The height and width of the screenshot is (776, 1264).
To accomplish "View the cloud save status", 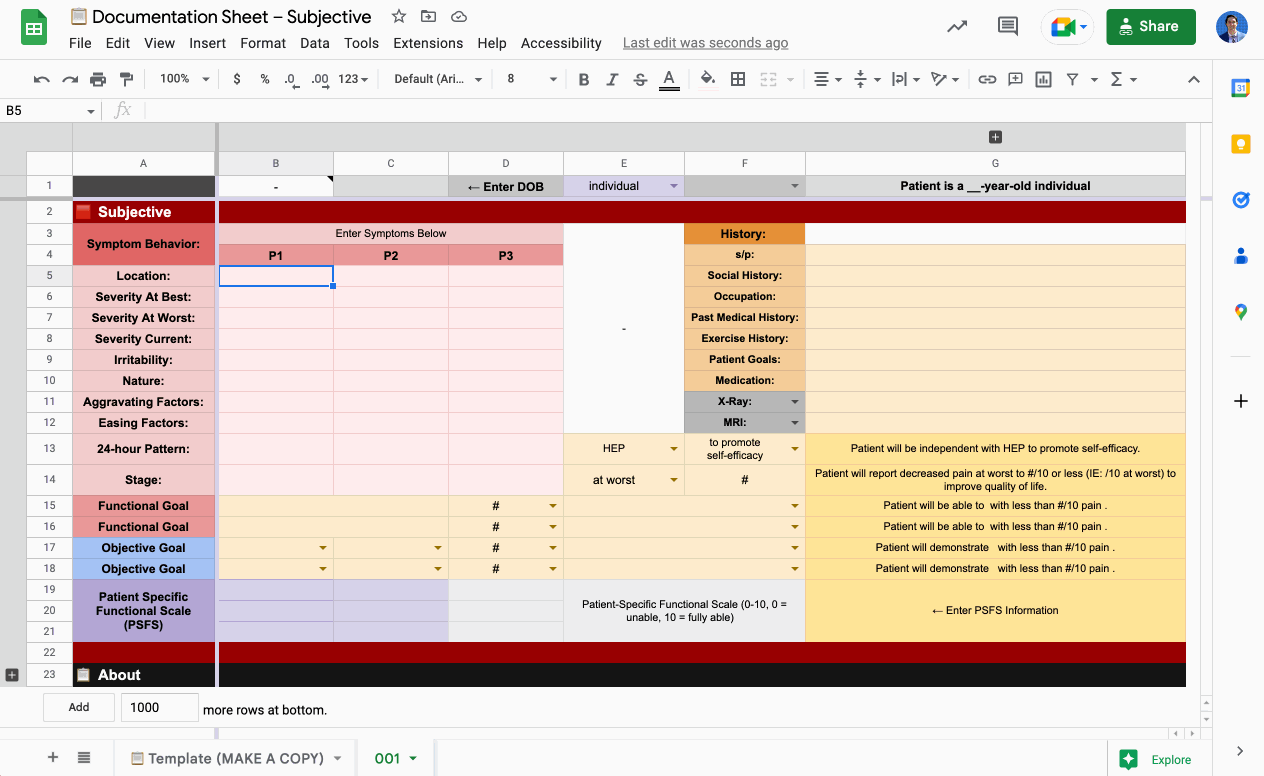I will tap(459, 16).
